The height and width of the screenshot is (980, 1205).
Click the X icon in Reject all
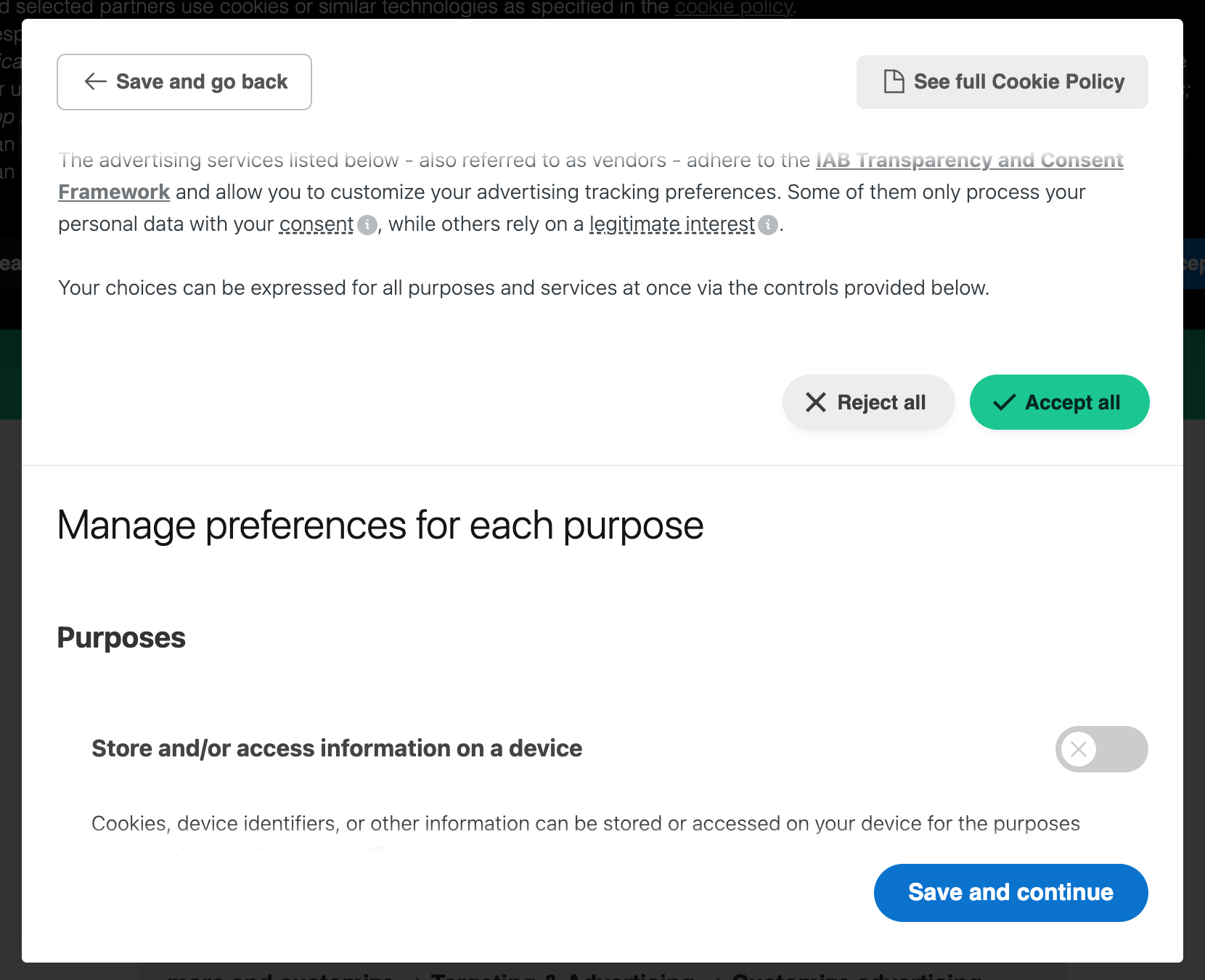coord(816,402)
